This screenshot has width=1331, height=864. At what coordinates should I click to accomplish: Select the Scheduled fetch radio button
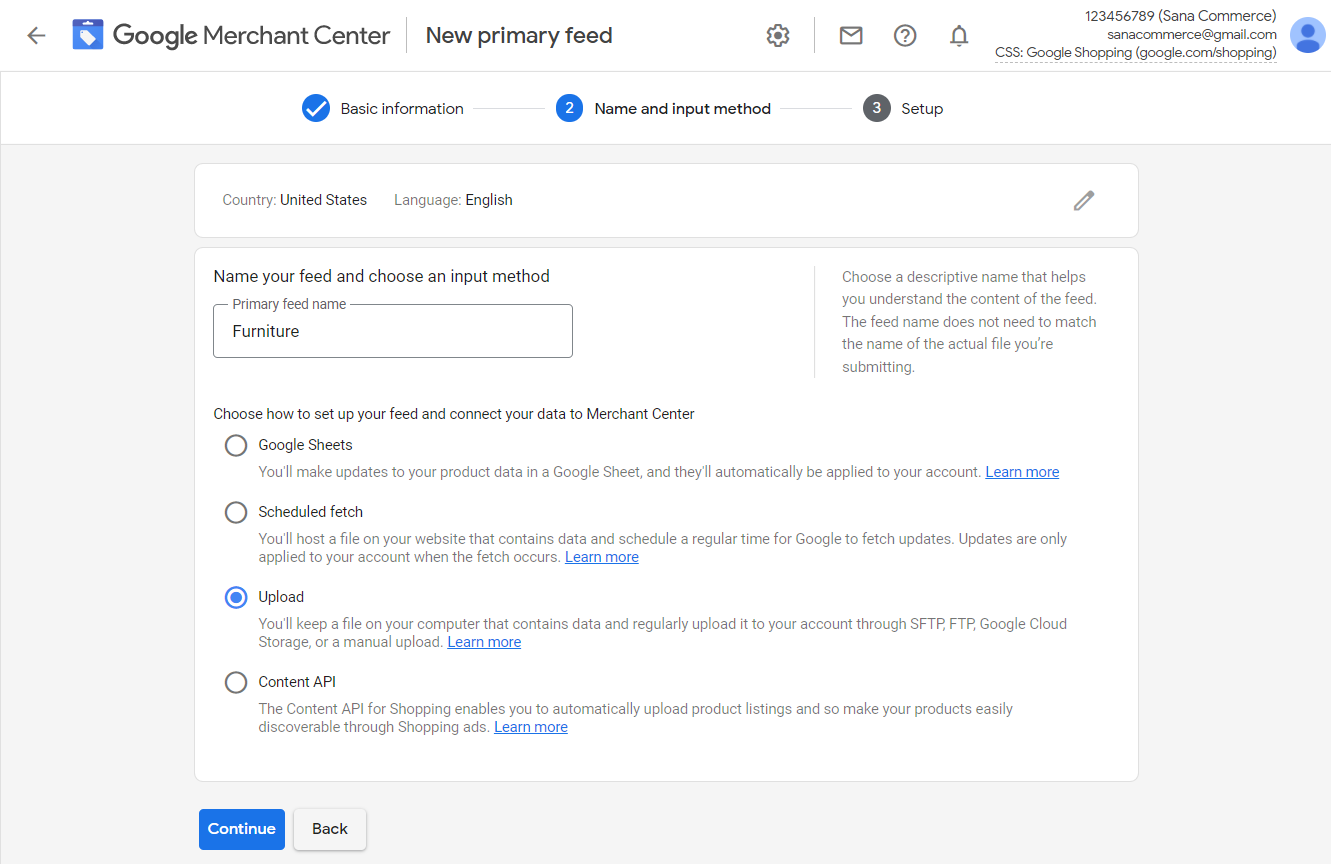[x=236, y=512]
